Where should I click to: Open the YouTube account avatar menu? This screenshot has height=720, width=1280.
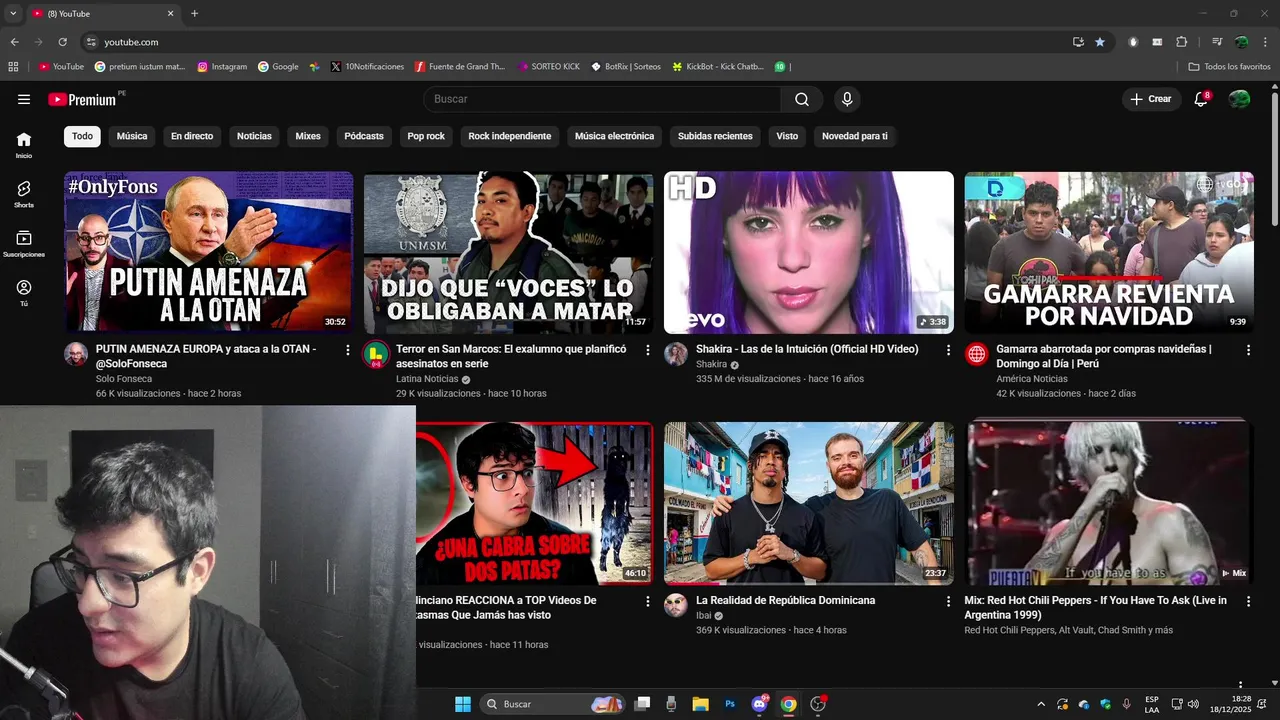point(1239,99)
